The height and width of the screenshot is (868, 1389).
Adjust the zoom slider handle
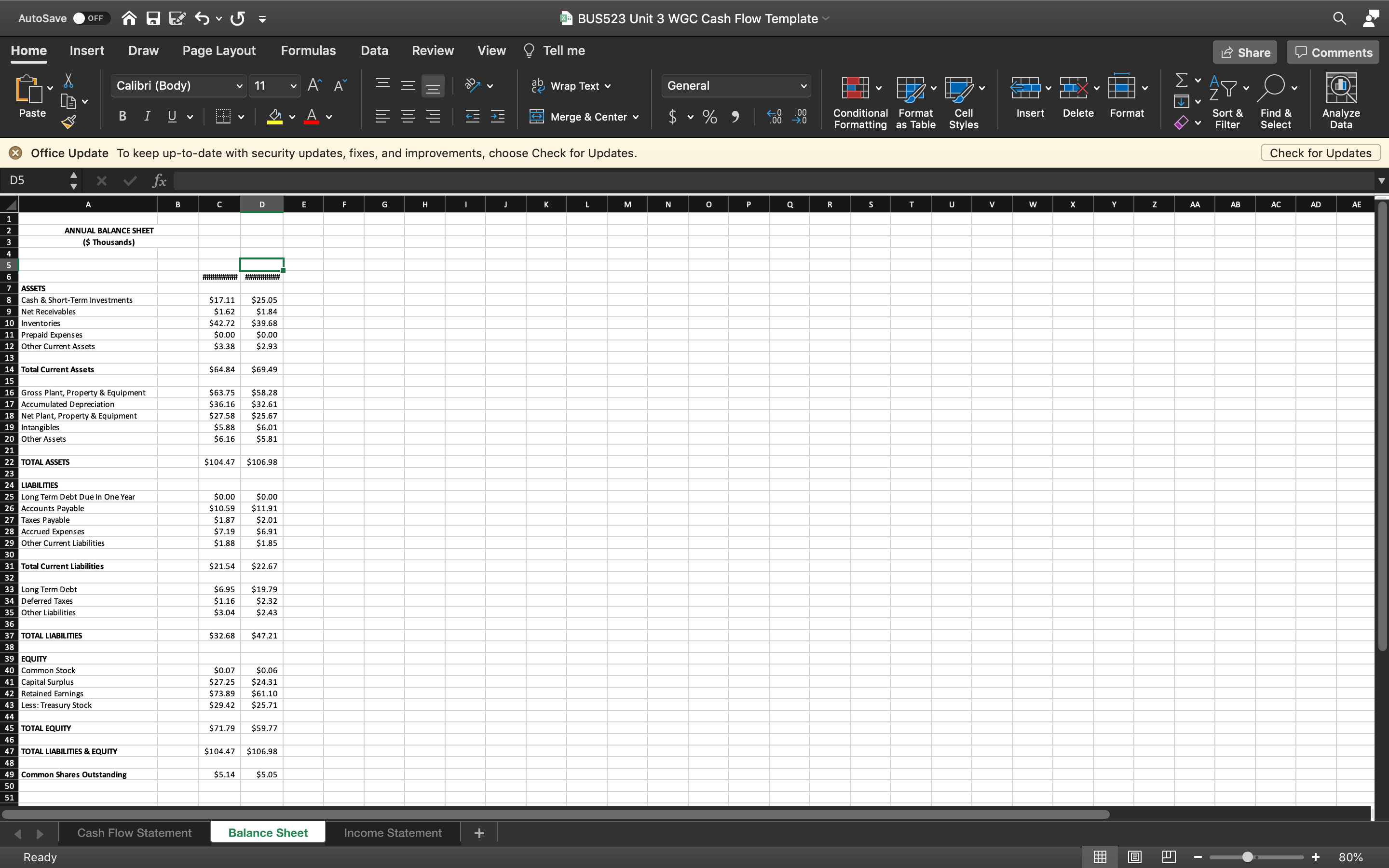pos(1247,856)
